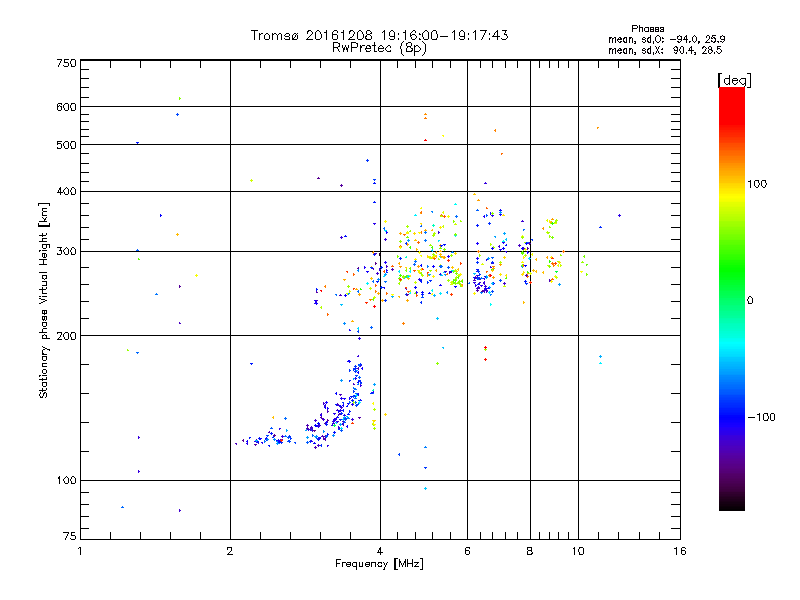Viewport: 800px width, 600px height.
Task: Click the colorbar tick label '100'
Action: click(x=757, y=184)
